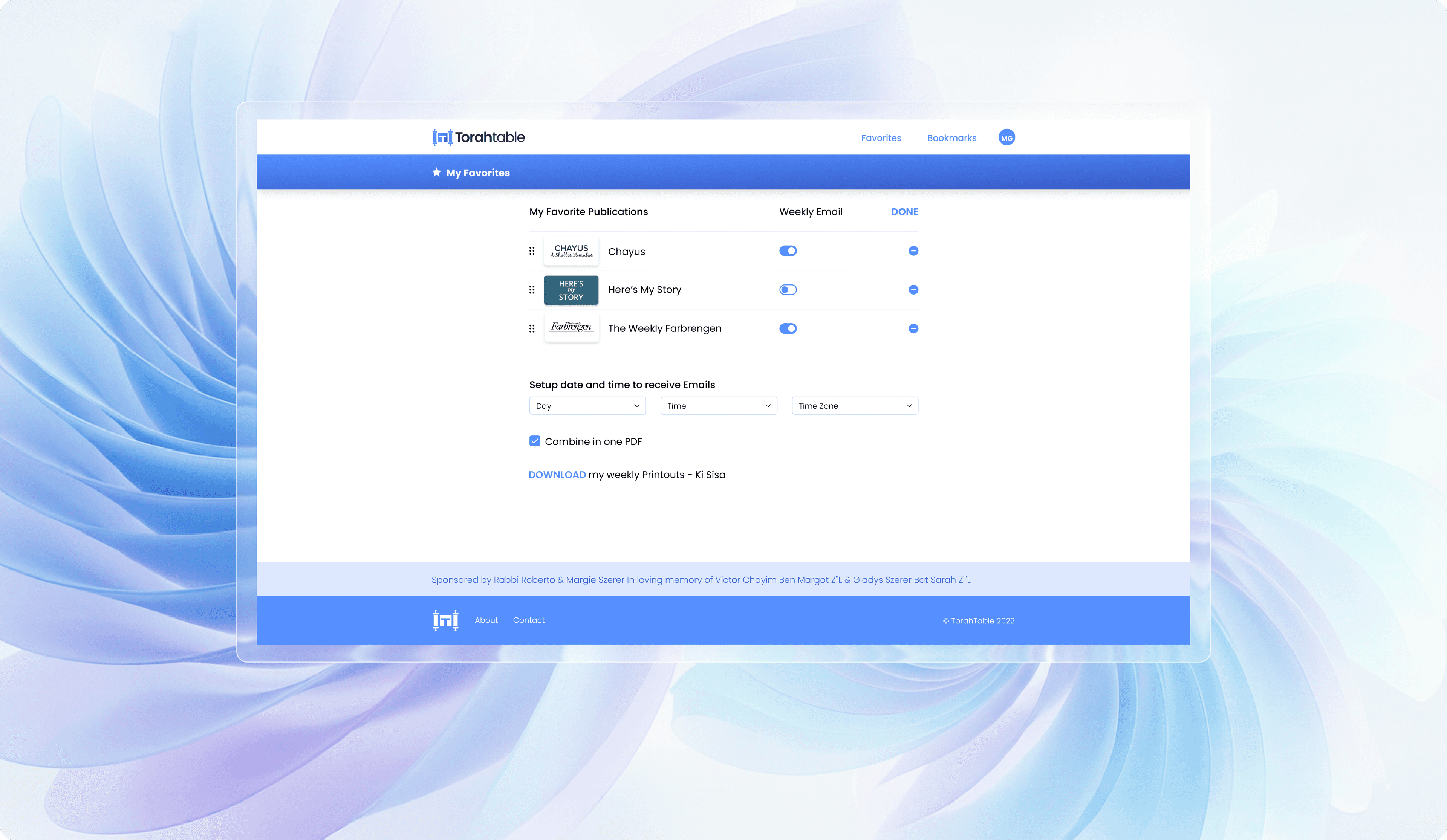This screenshot has width=1447, height=840.
Task: Remove The Weekly Farbrengen via minus icon
Action: tap(913, 328)
